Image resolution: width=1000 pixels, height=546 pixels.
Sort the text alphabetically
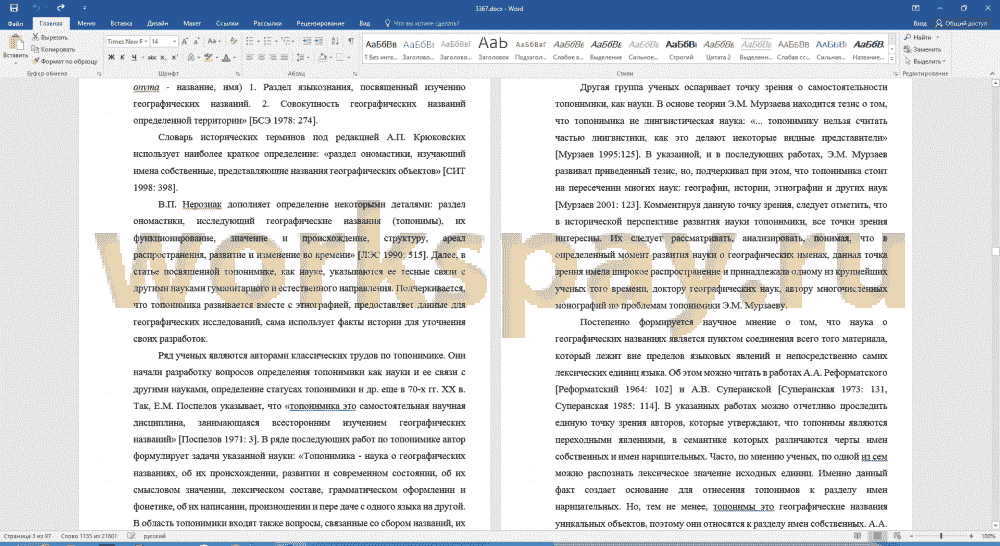[x=335, y=41]
